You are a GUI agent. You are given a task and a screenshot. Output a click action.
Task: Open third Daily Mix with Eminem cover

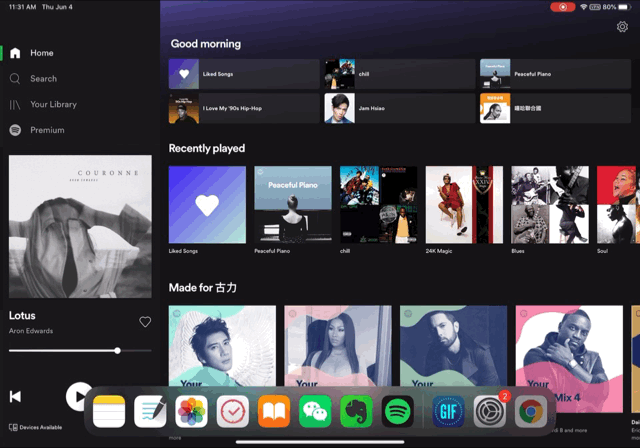click(x=453, y=346)
